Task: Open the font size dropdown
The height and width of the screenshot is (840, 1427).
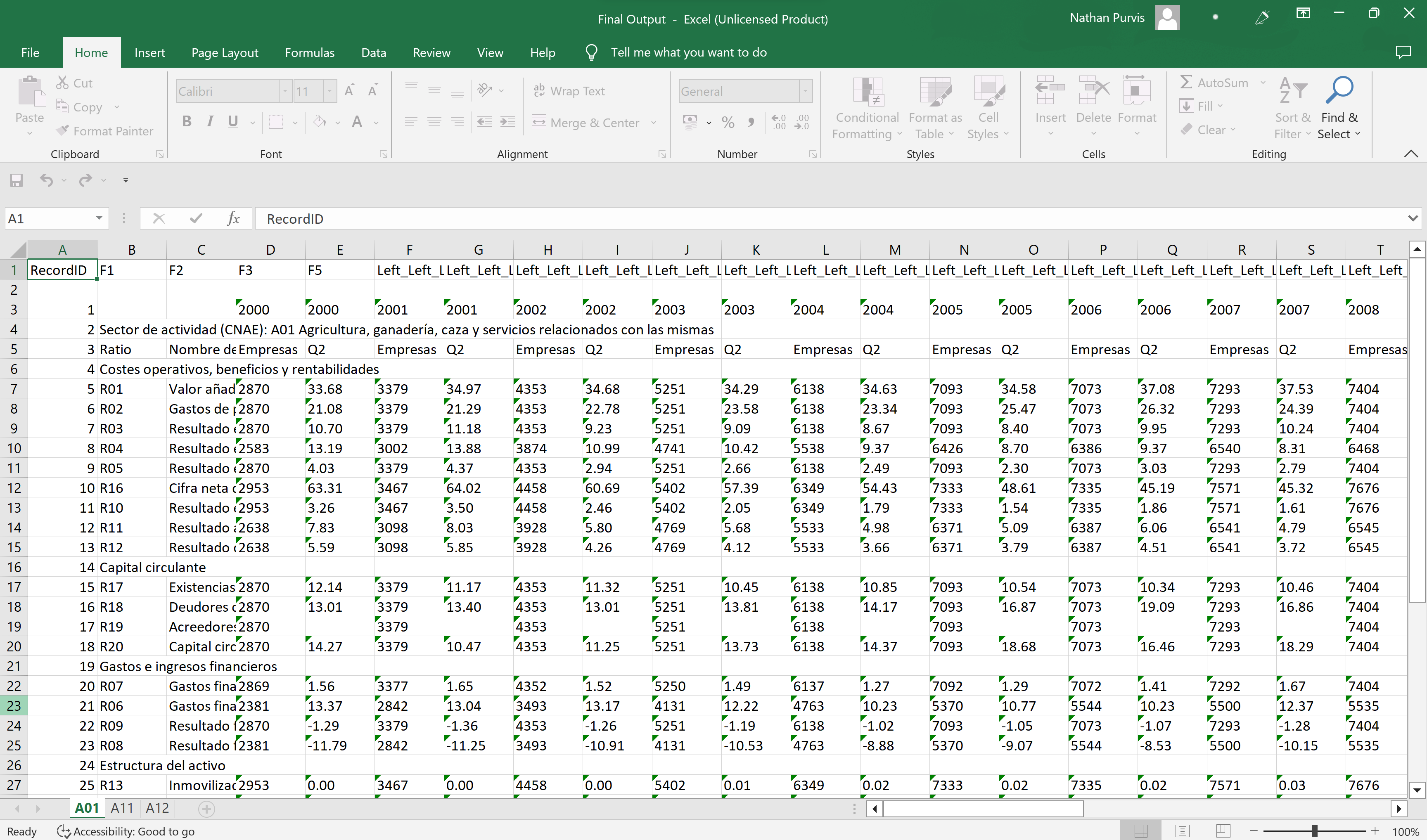Action: point(329,90)
